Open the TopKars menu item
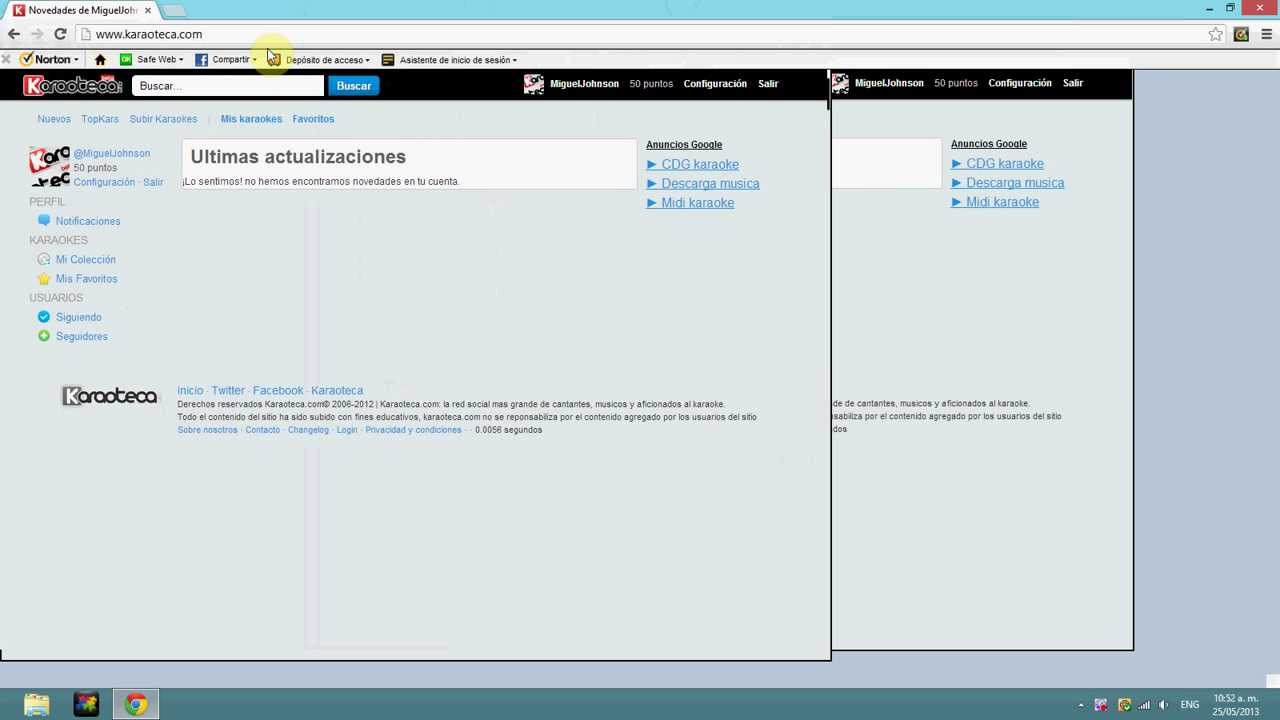Screen dimensions: 1280x720 [100, 119]
